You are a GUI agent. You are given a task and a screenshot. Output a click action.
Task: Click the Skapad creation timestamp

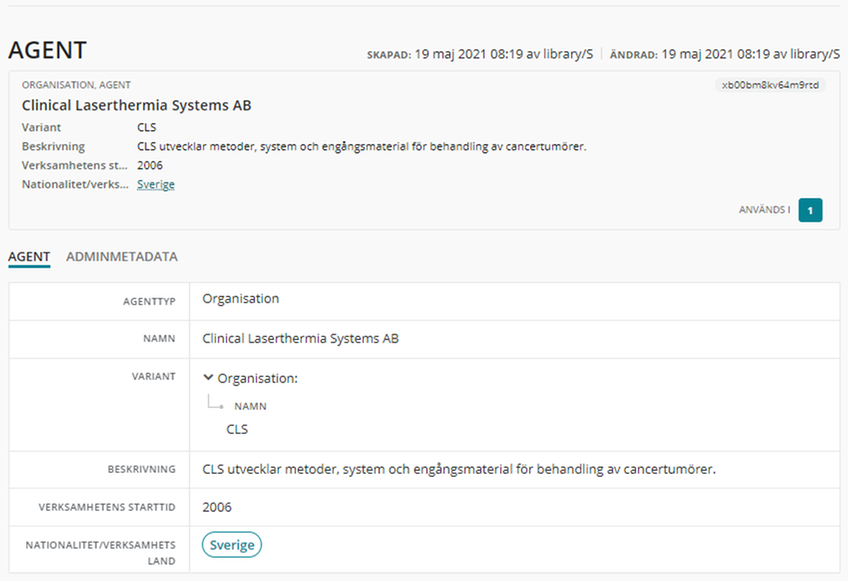(479, 54)
